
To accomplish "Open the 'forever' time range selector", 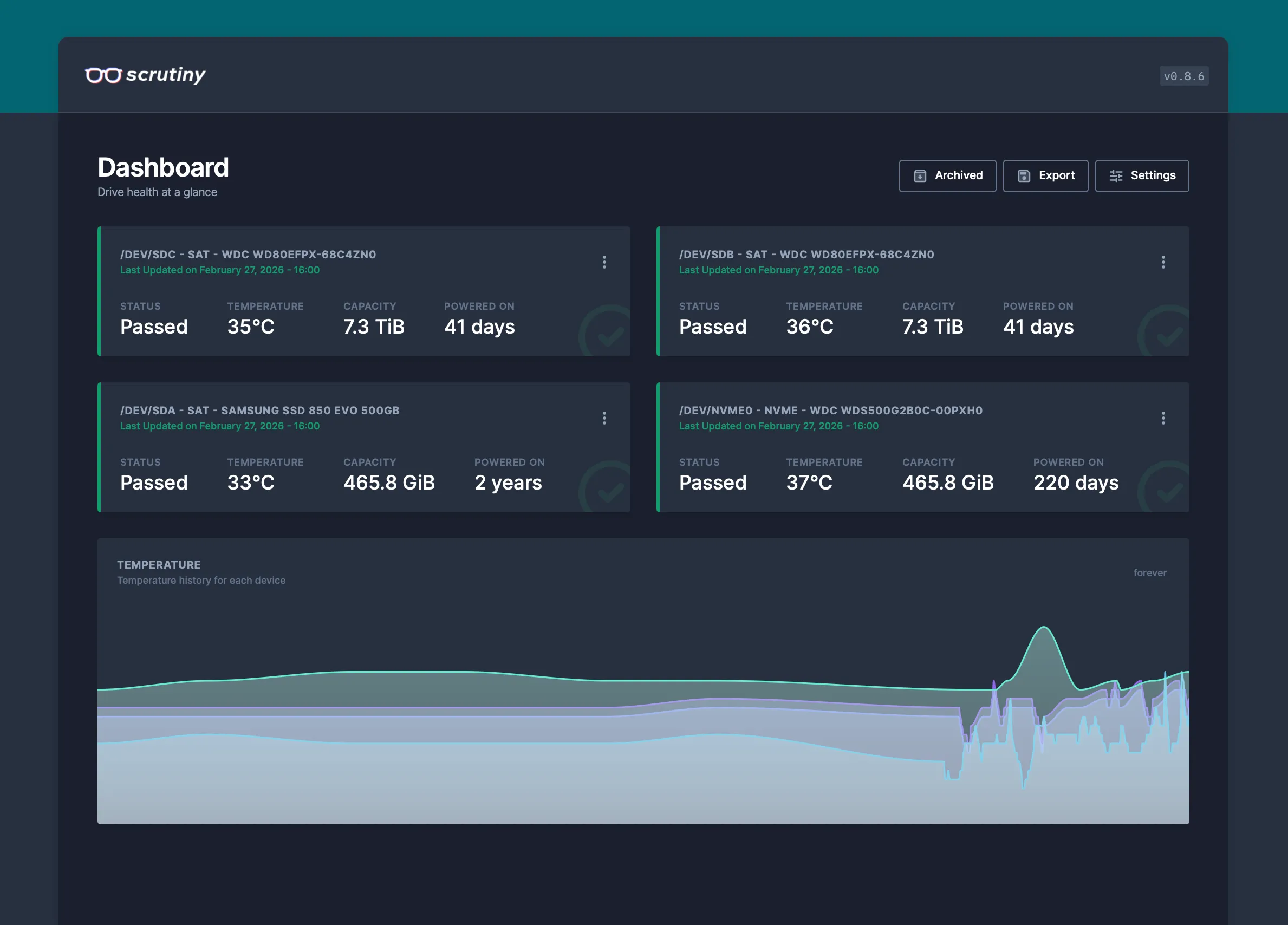I will 1150,572.
